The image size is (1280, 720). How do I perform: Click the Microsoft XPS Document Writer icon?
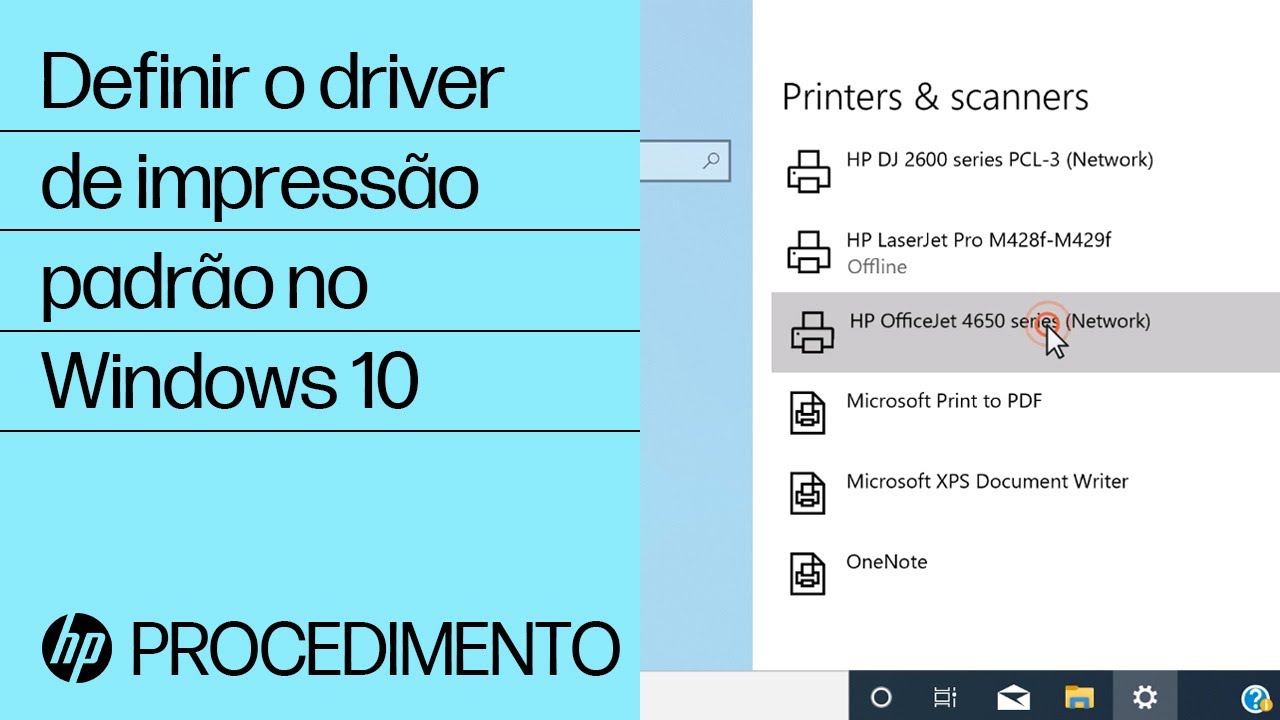tap(808, 492)
